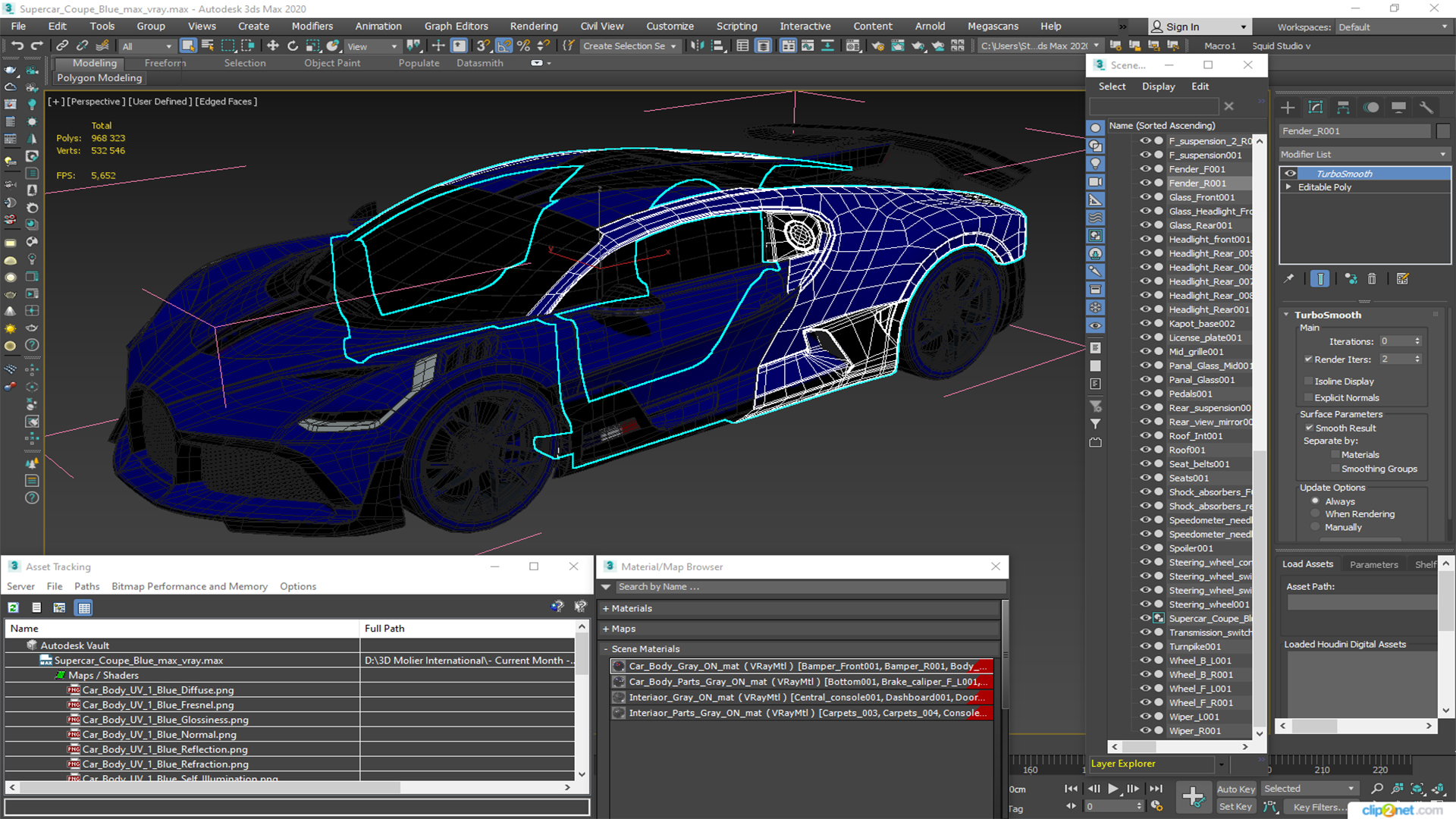This screenshot has height=819, width=1456.
Task: Open the Rendered Frame Window icon
Action: (898, 45)
